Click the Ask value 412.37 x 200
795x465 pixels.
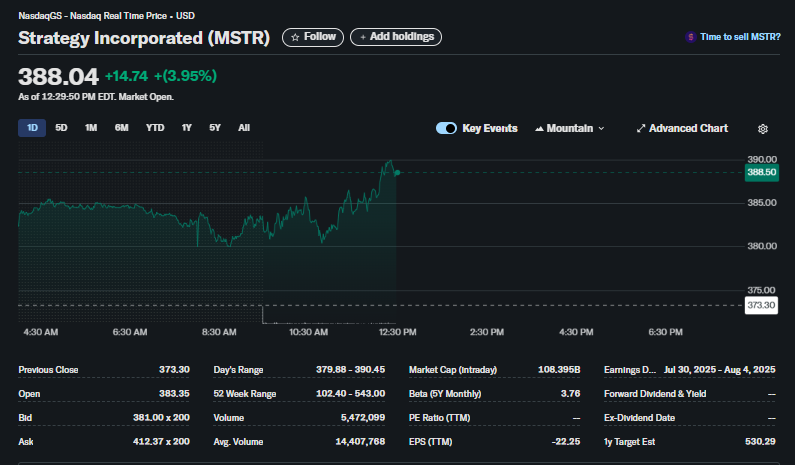pos(161,442)
